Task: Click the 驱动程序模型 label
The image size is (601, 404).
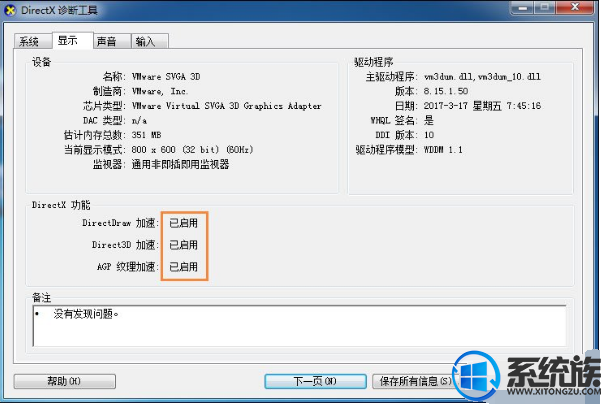Action: (x=386, y=149)
